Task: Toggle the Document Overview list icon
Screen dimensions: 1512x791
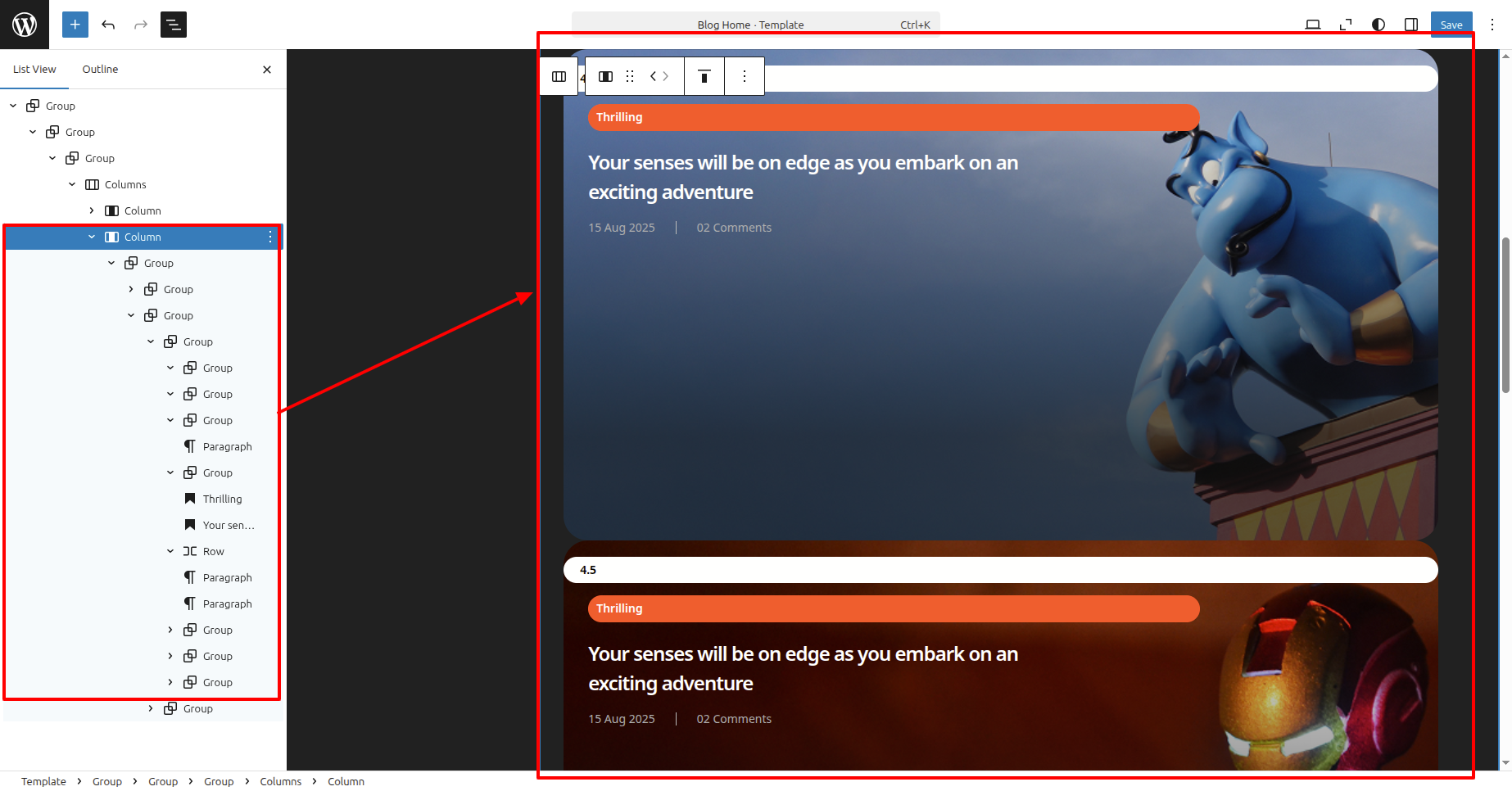Action: point(174,25)
